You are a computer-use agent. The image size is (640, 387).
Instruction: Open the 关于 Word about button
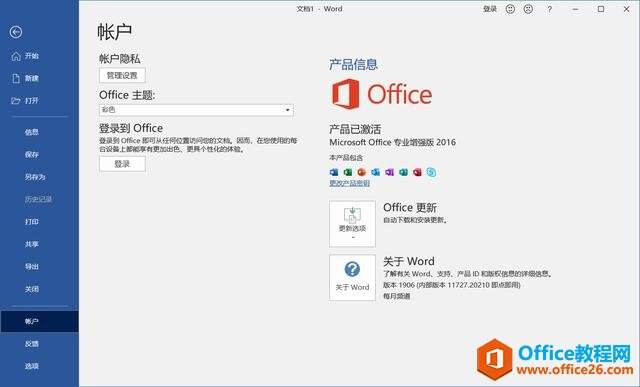click(352, 278)
